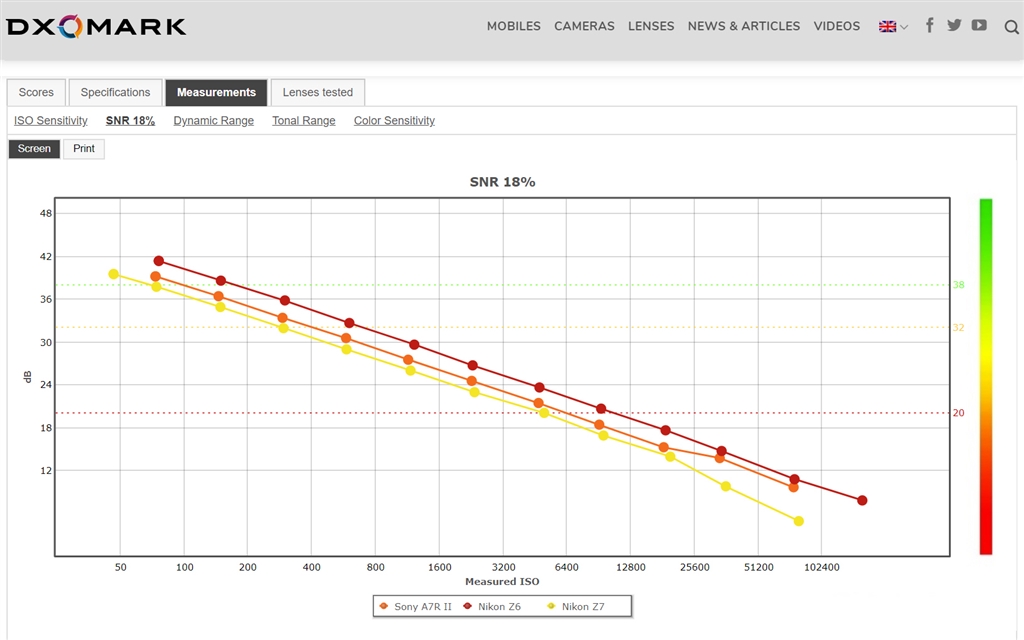Viewport: 1024px width, 640px height.
Task: Open the Dynamic Range measurement link
Action: coord(214,120)
